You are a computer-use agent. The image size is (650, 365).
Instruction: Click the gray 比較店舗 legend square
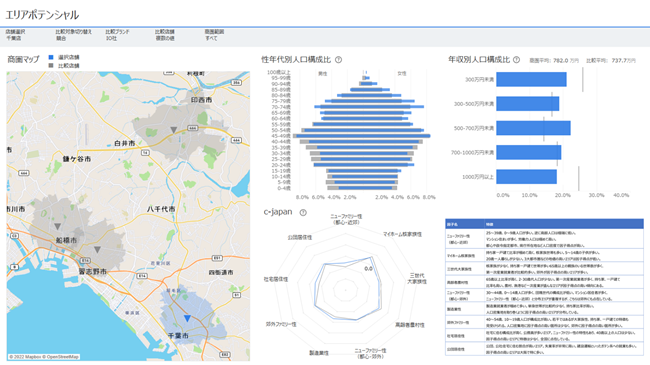[51, 66]
